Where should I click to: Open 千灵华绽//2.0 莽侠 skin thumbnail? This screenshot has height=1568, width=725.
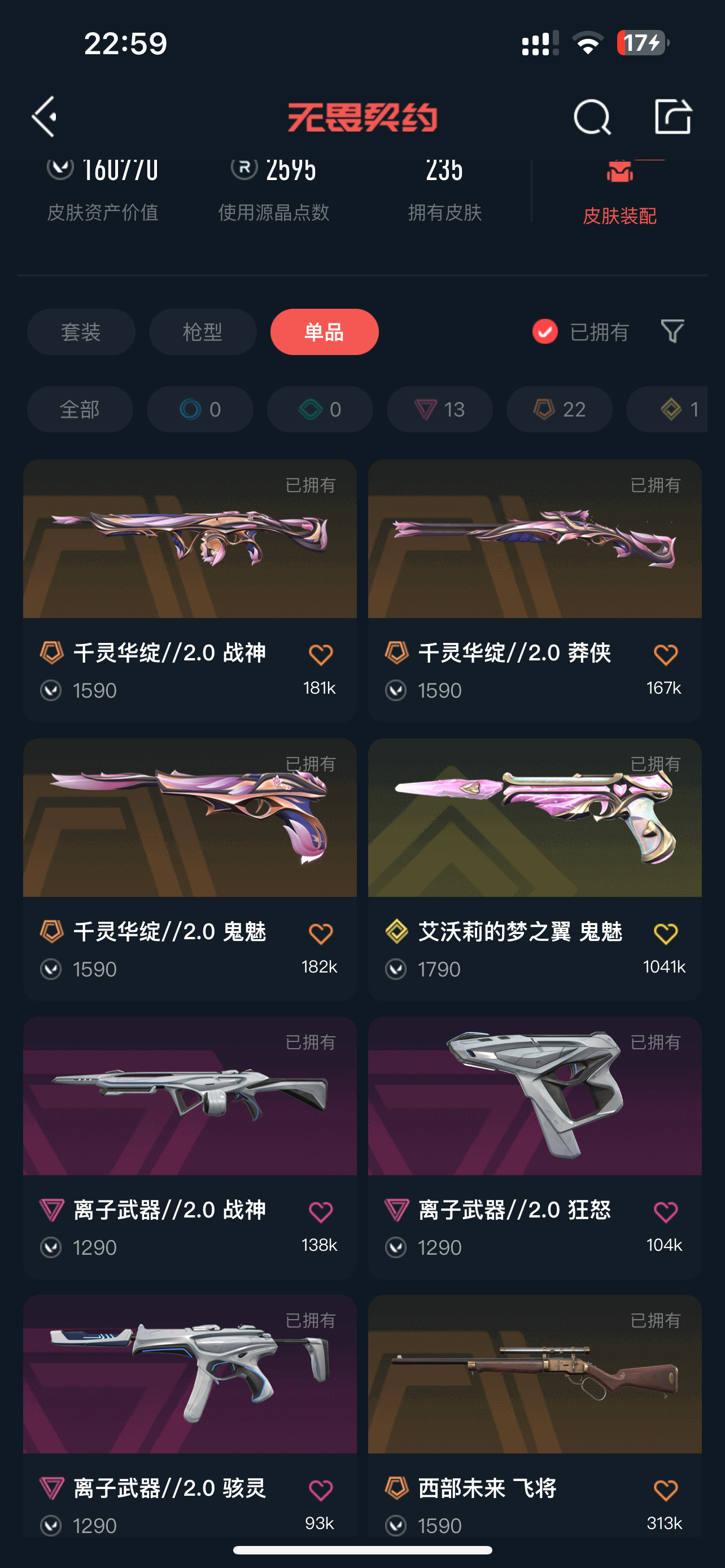point(535,539)
